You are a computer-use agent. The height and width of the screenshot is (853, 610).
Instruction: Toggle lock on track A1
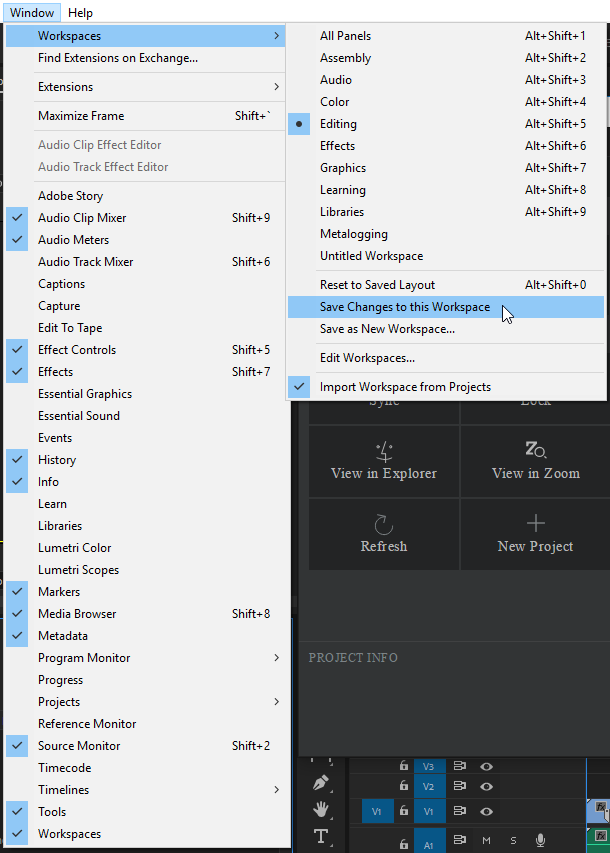[404, 844]
